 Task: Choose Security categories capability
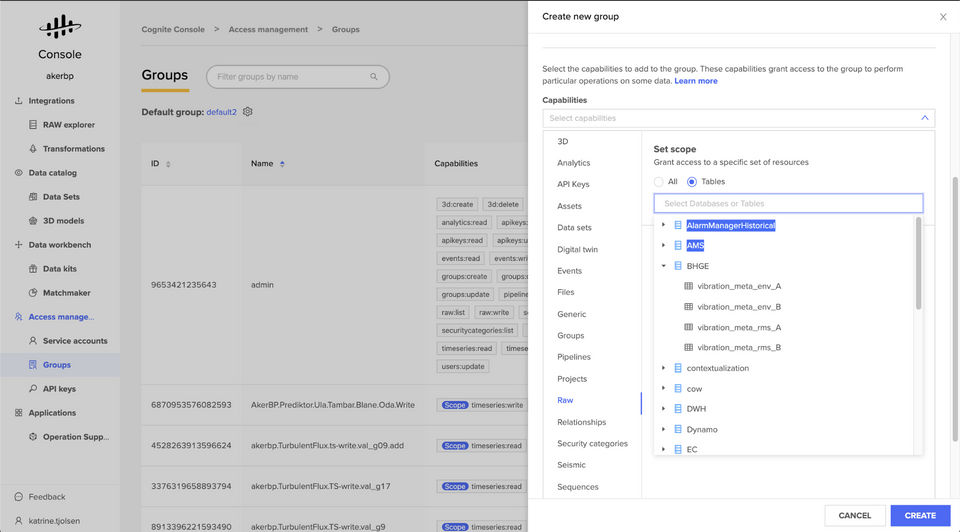coord(592,444)
